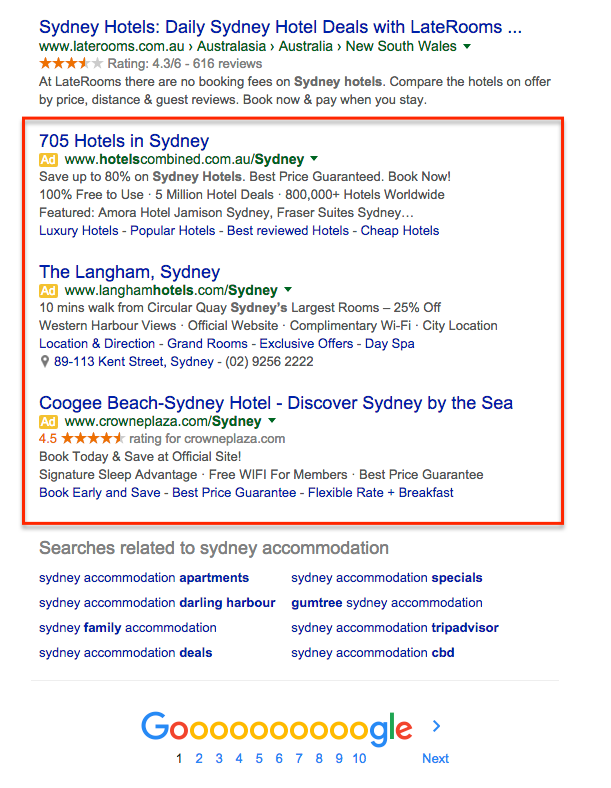Screen dimensions: 611x788
Task: Search related 'sydney accommodation darling harbour'
Action: click(x=157, y=603)
